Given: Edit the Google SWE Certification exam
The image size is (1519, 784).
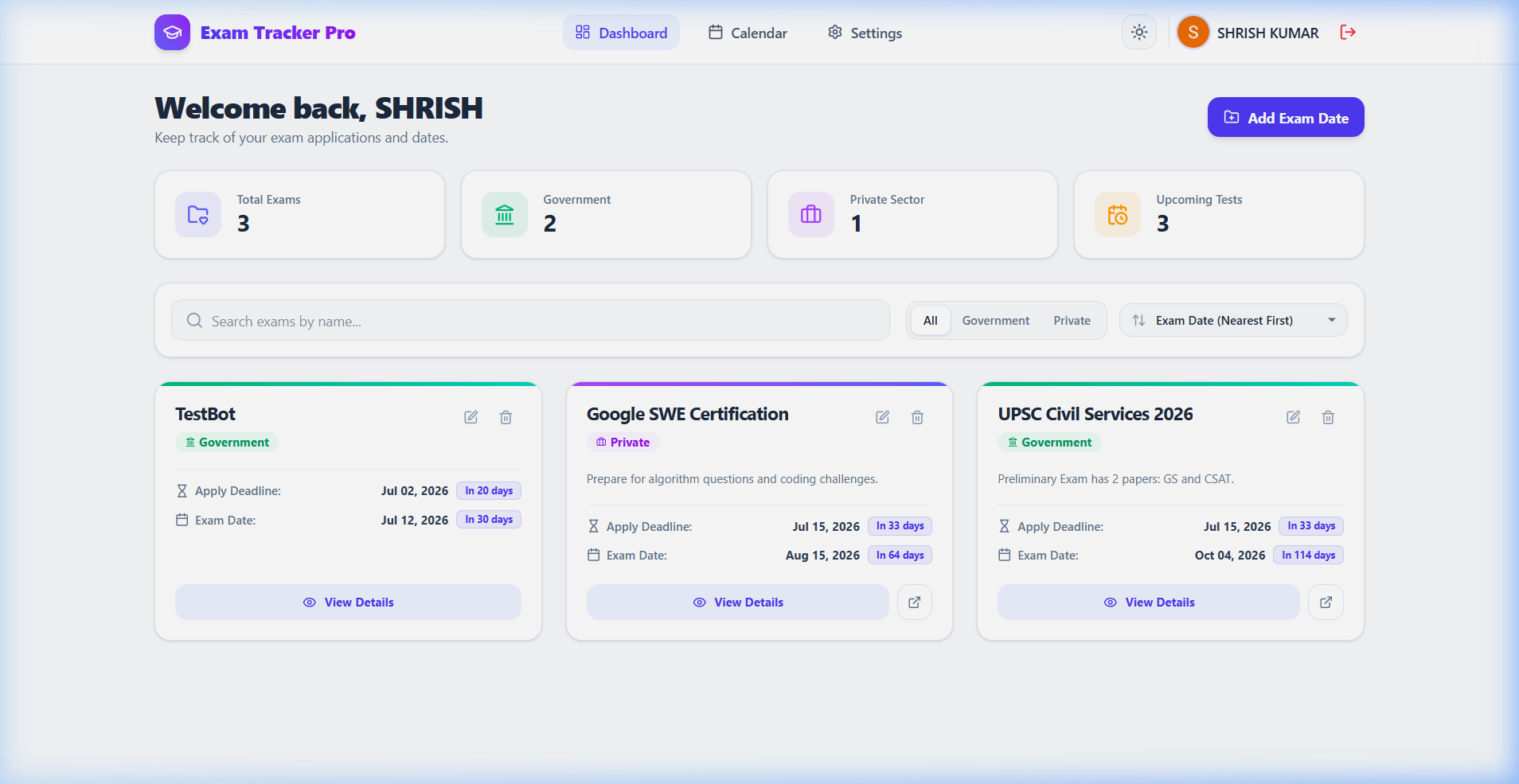Looking at the screenshot, I should coord(882,417).
